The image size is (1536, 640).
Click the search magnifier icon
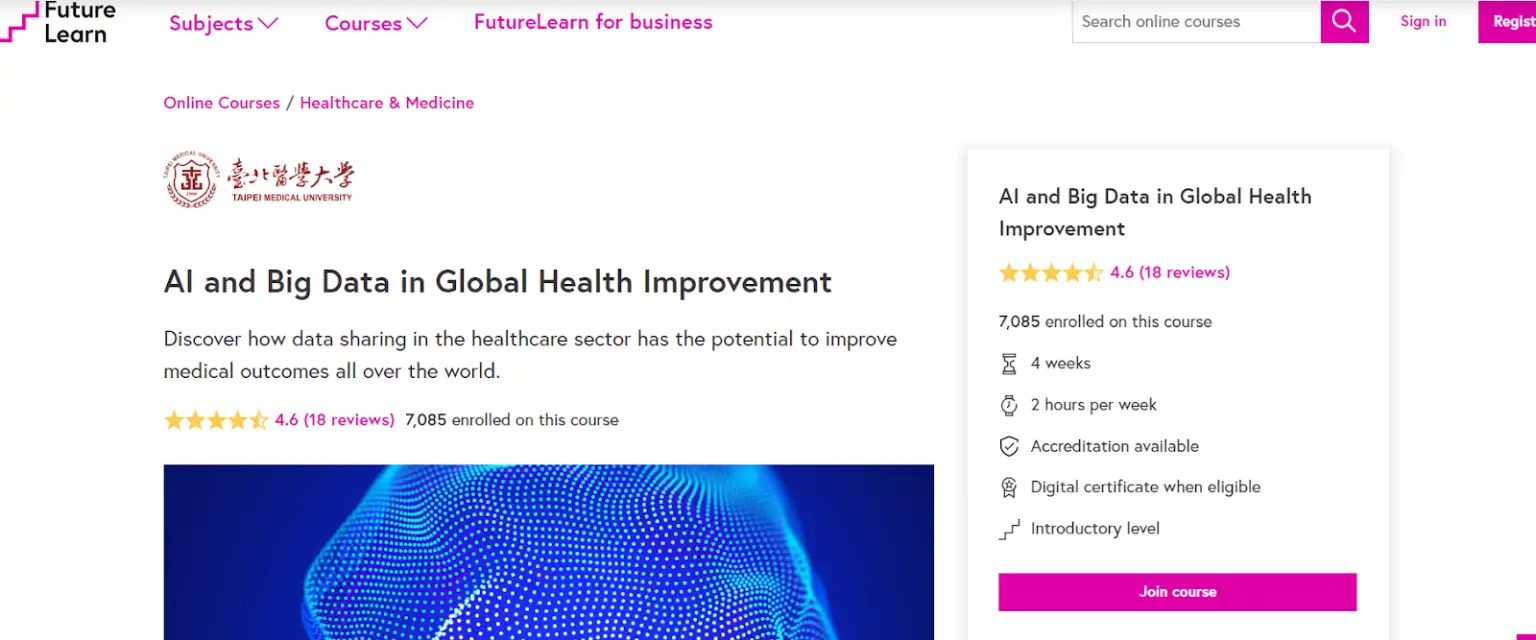[x=1344, y=21]
